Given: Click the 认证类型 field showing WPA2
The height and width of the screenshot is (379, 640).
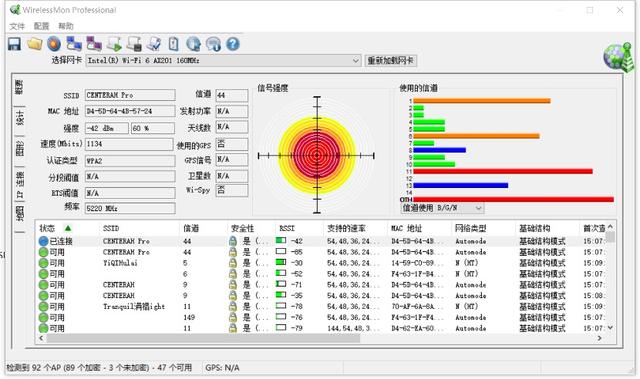Looking at the screenshot, I should (x=130, y=161).
